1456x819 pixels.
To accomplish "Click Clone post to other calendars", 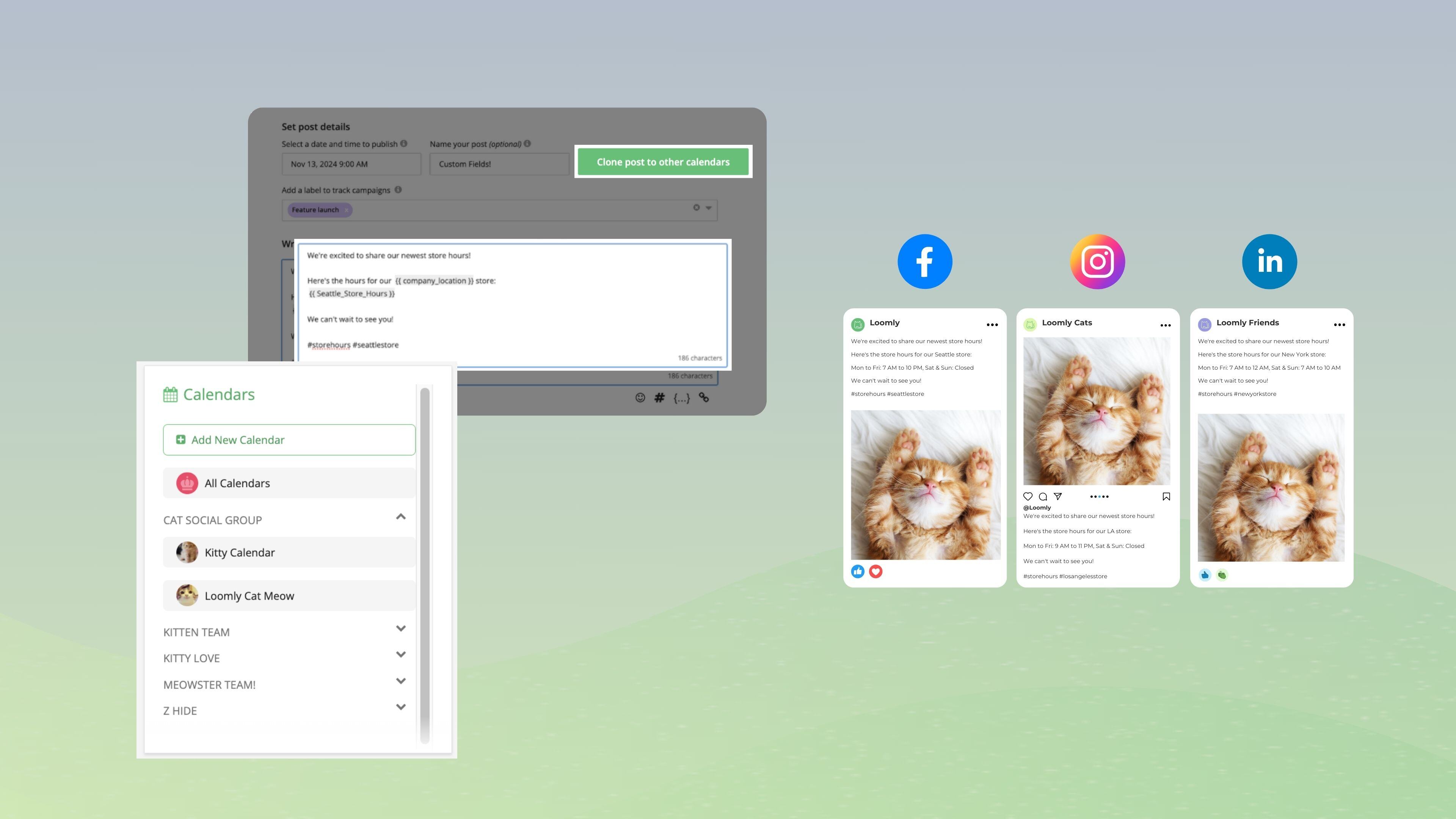I will (x=663, y=162).
